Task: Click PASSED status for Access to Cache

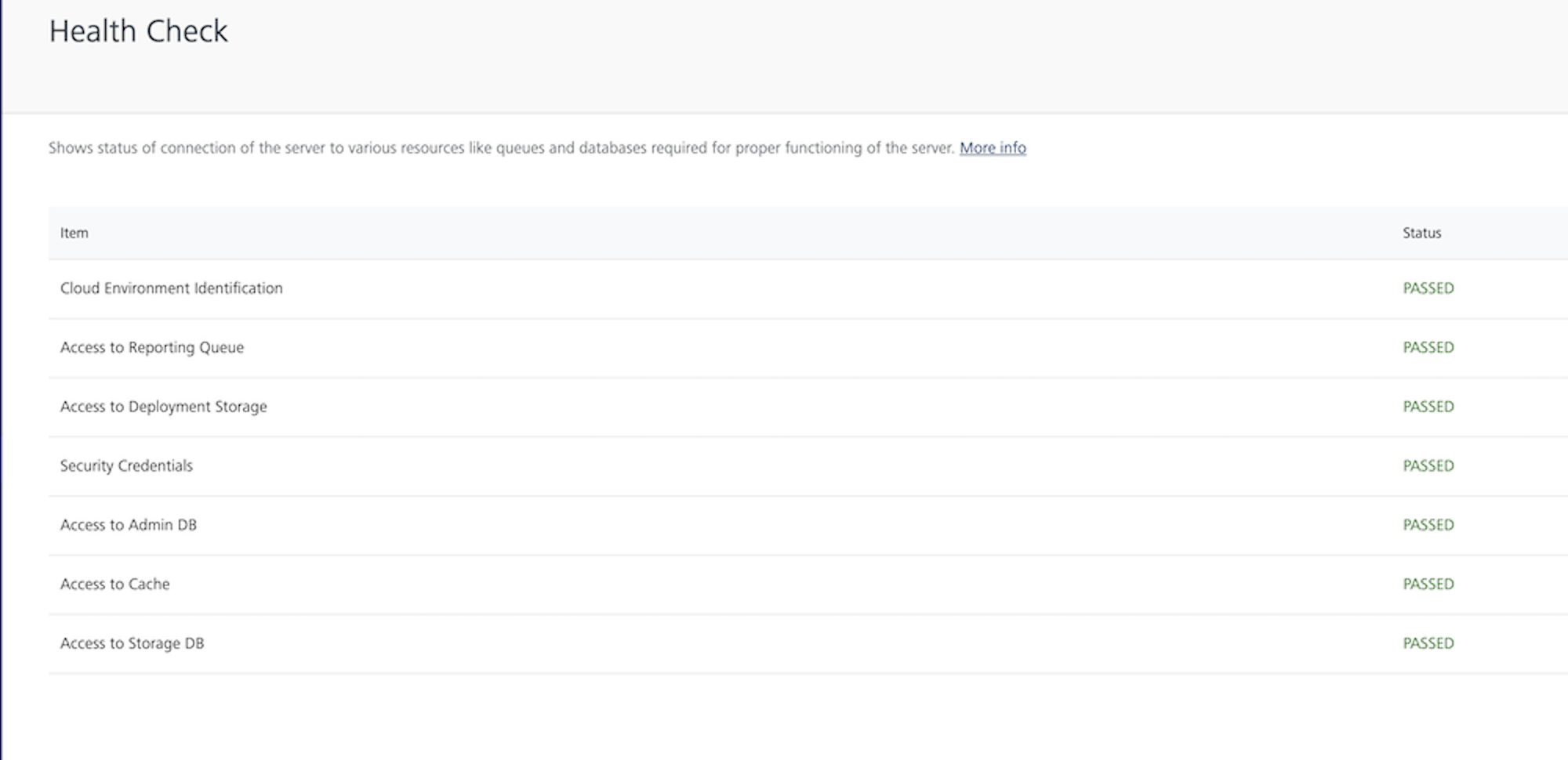Action: pyautogui.click(x=1428, y=584)
